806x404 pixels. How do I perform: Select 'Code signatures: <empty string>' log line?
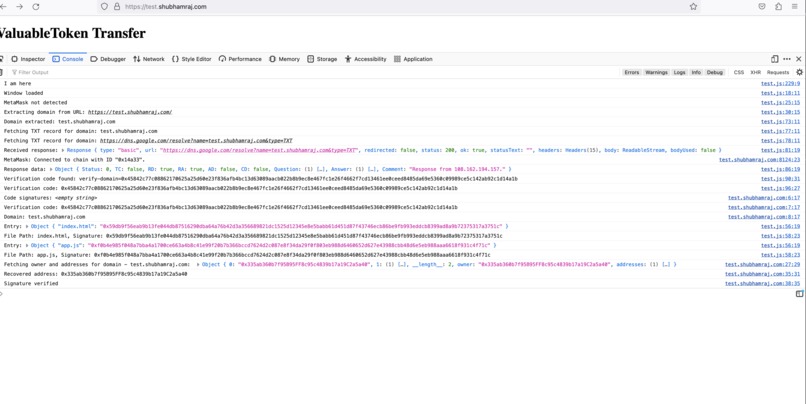(51, 198)
